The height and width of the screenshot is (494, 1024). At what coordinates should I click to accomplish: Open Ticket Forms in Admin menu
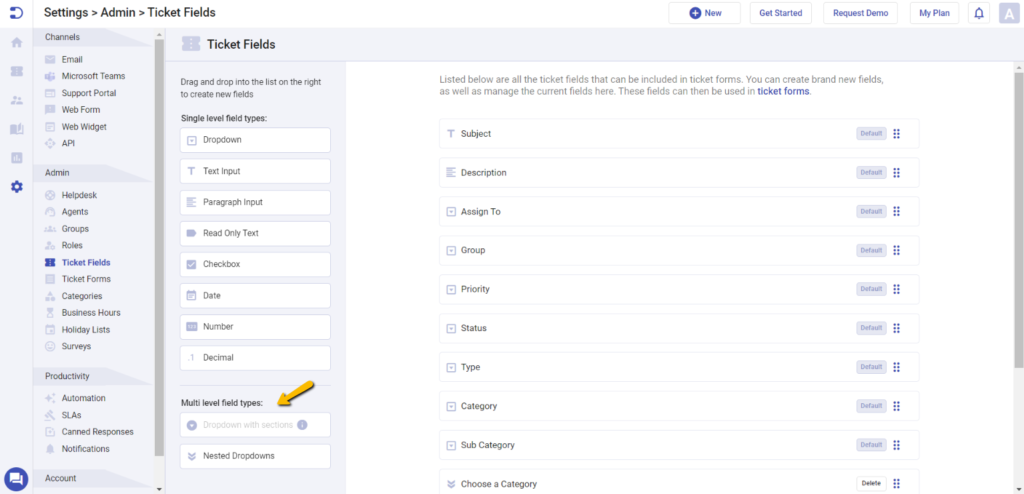click(x=86, y=279)
